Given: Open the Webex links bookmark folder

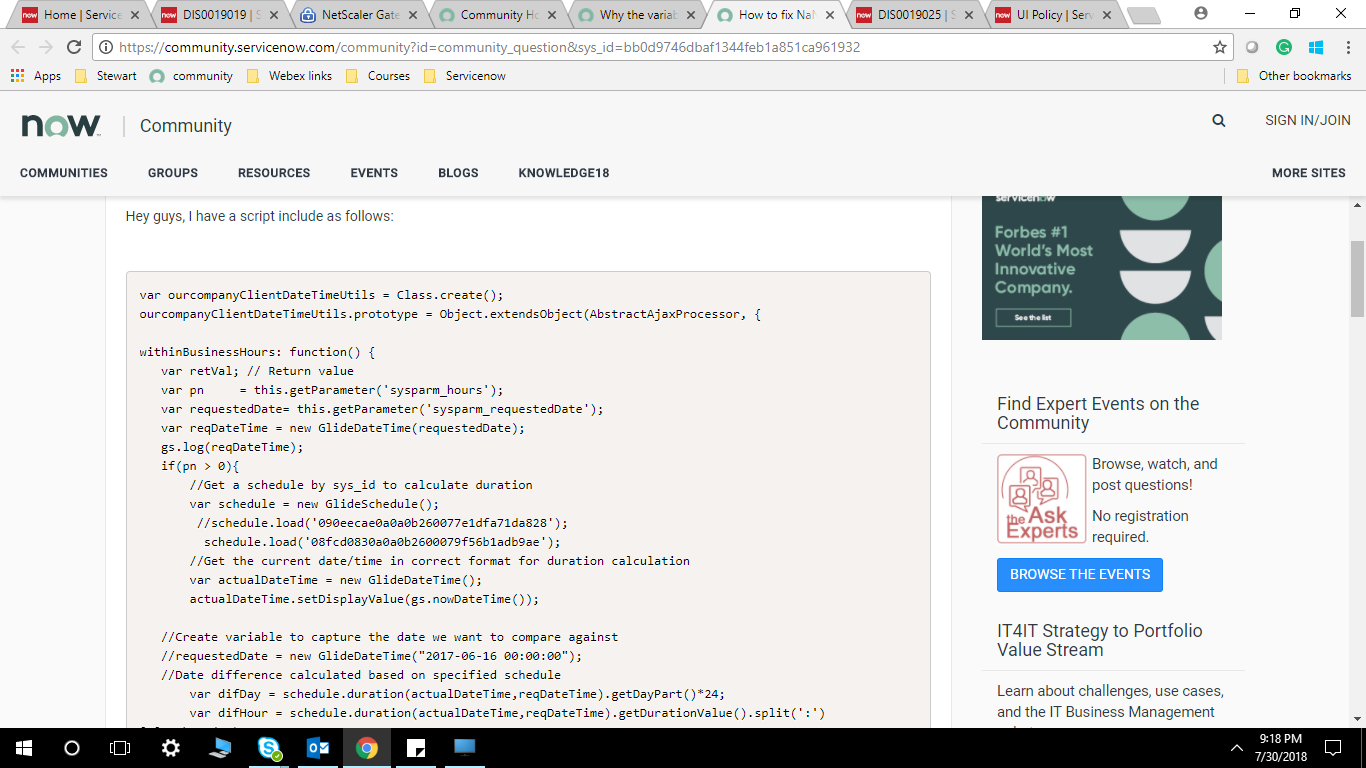Looking at the screenshot, I should click(289, 76).
